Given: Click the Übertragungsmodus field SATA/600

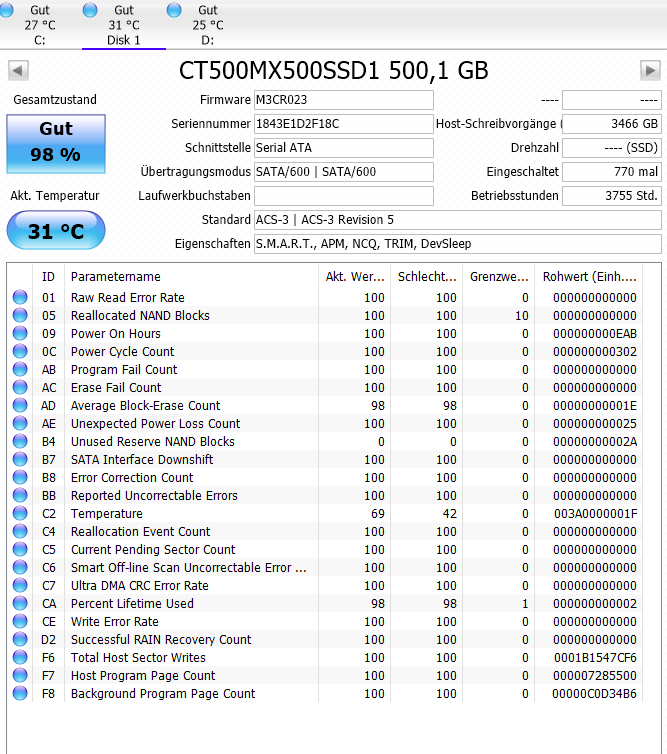Looking at the screenshot, I should point(343,172).
